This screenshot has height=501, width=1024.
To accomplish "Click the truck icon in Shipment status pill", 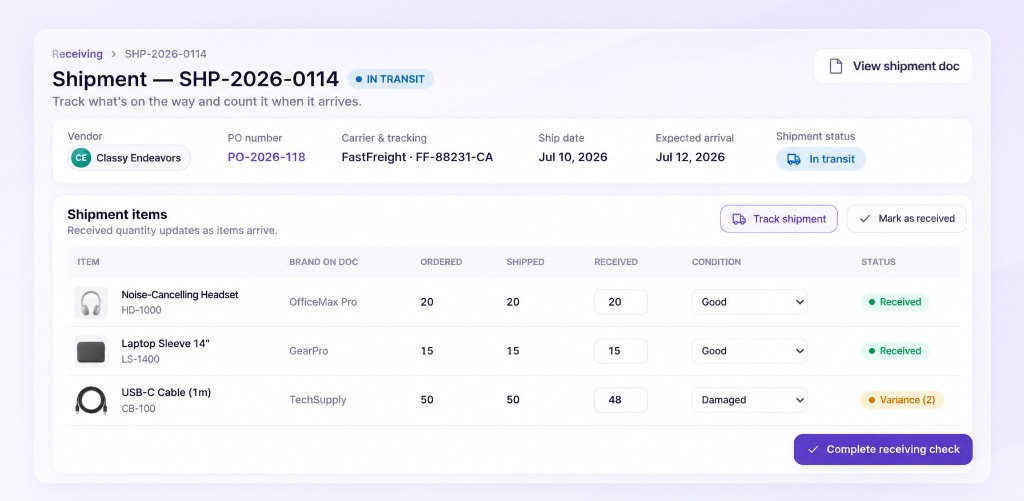I will (793, 159).
